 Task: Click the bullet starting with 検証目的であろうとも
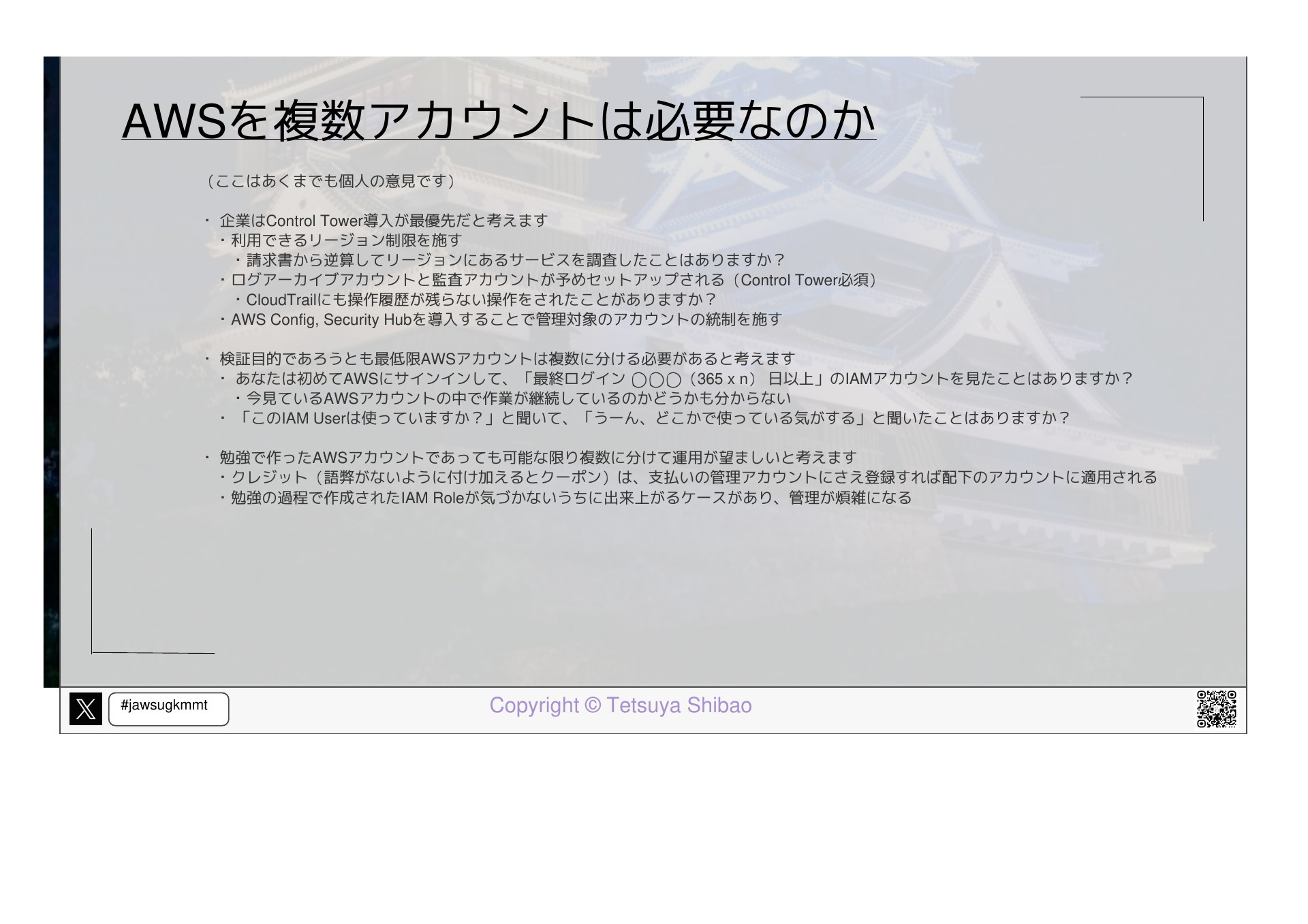(x=500, y=359)
